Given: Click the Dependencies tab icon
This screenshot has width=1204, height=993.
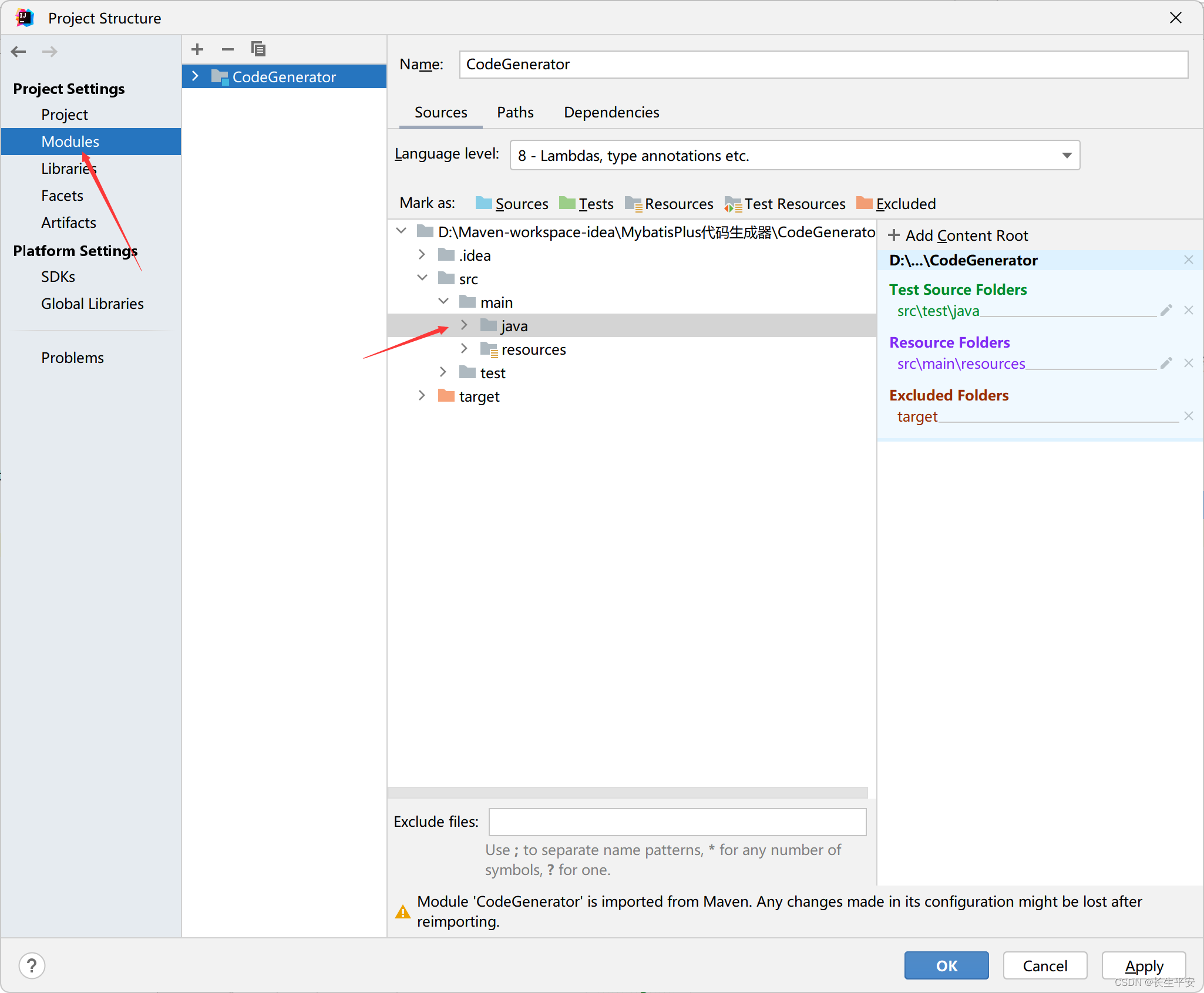Looking at the screenshot, I should (611, 111).
